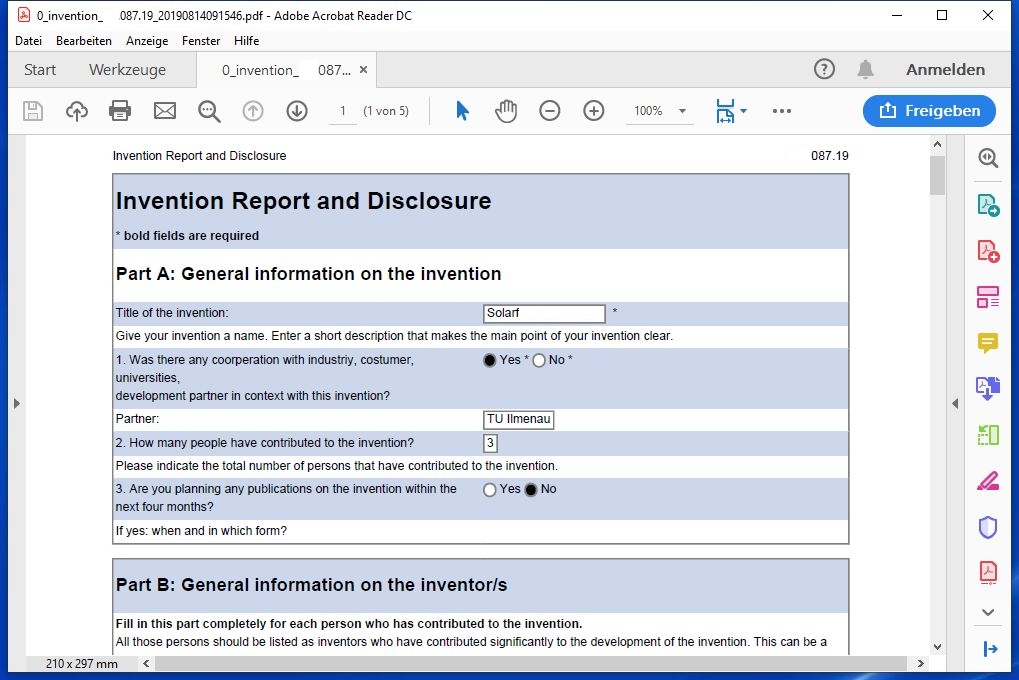The image size is (1019, 680).
Task: Click Anmelden to sign in
Action: [x=946, y=70]
